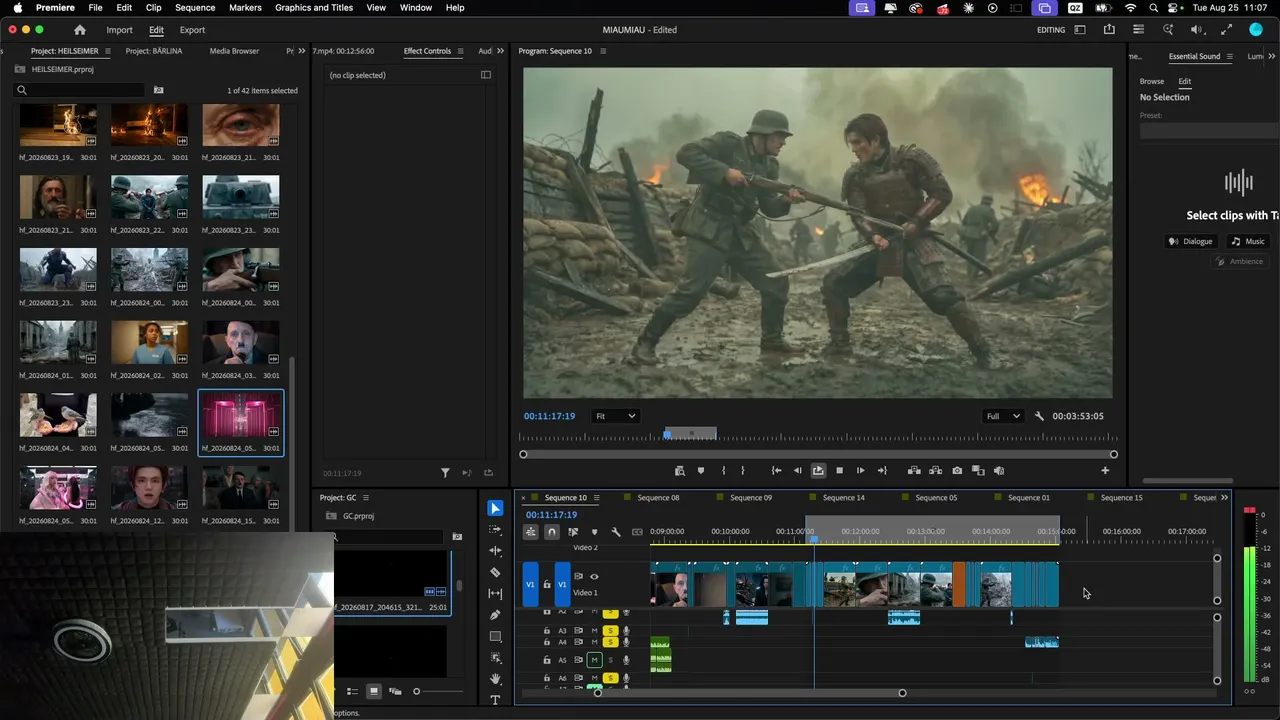Toggle V1 source patching button
Image resolution: width=1280 pixels, height=720 pixels.
[531, 584]
